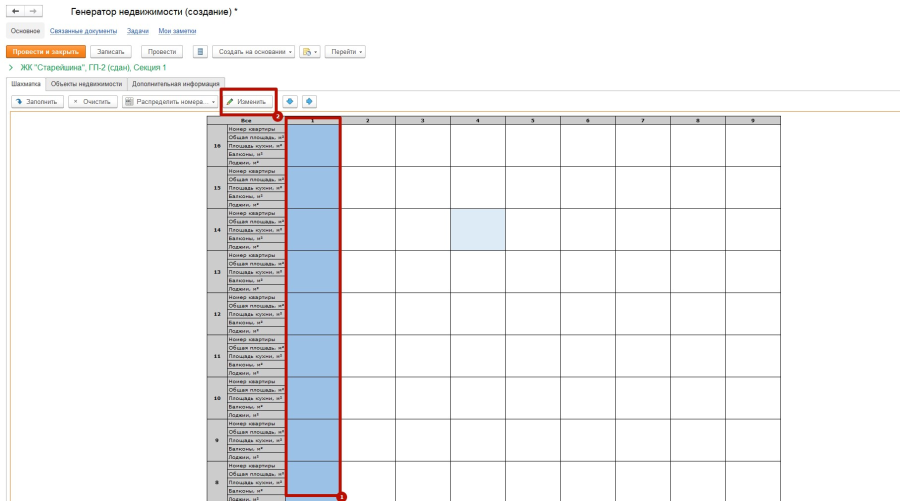Click the Изменить pencil button

tap(246, 101)
